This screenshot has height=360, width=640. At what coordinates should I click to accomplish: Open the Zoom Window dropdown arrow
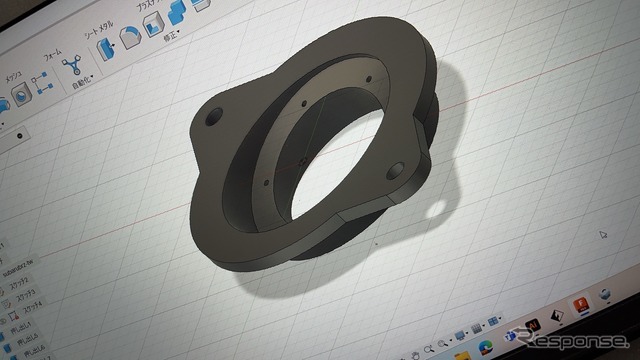(x=451, y=340)
